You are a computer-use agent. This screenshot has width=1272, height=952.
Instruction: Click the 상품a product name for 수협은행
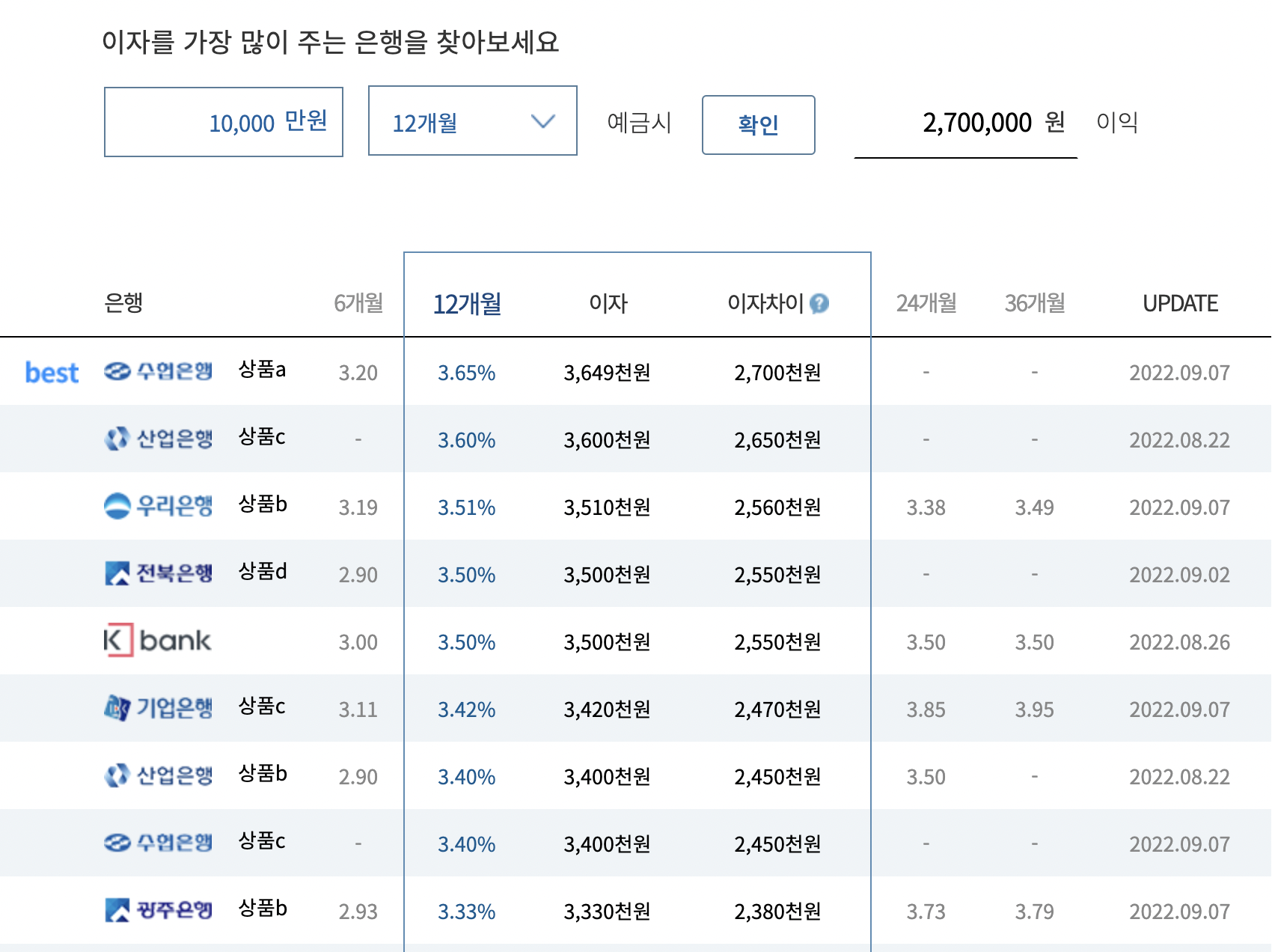262,369
